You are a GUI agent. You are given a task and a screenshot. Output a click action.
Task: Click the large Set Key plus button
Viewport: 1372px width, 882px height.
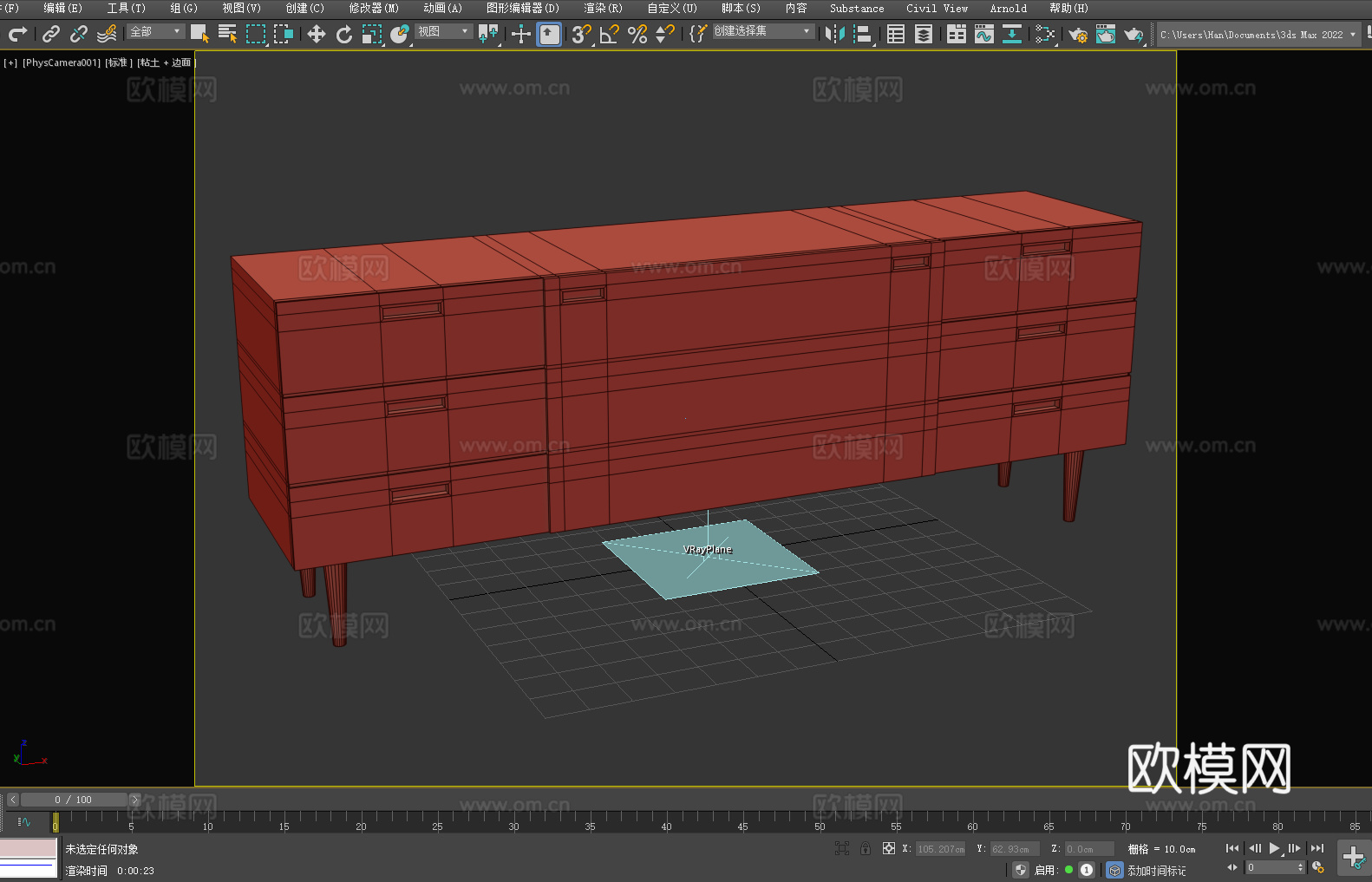(1354, 858)
